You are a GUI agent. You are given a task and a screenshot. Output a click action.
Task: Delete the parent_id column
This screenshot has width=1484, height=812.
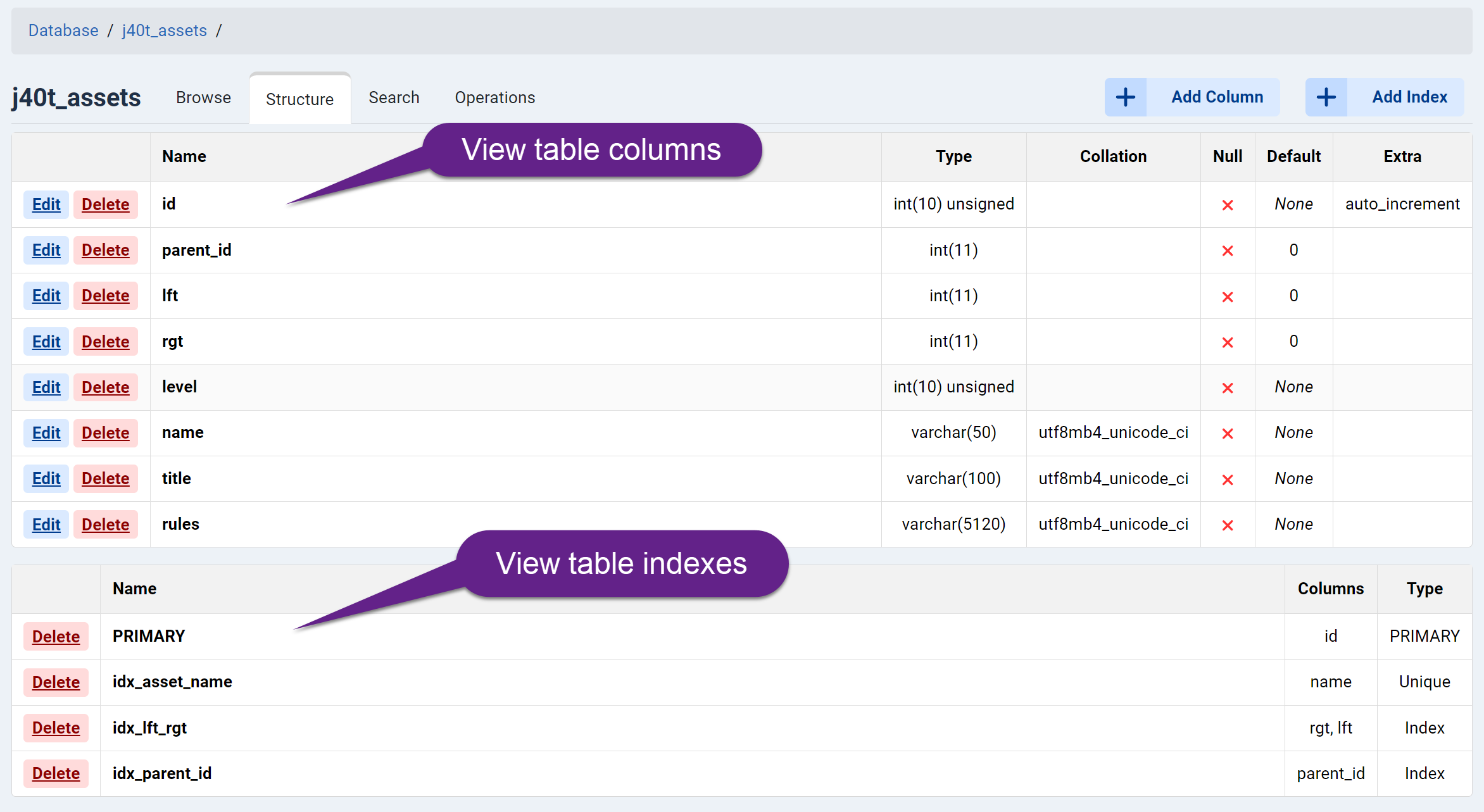(105, 250)
